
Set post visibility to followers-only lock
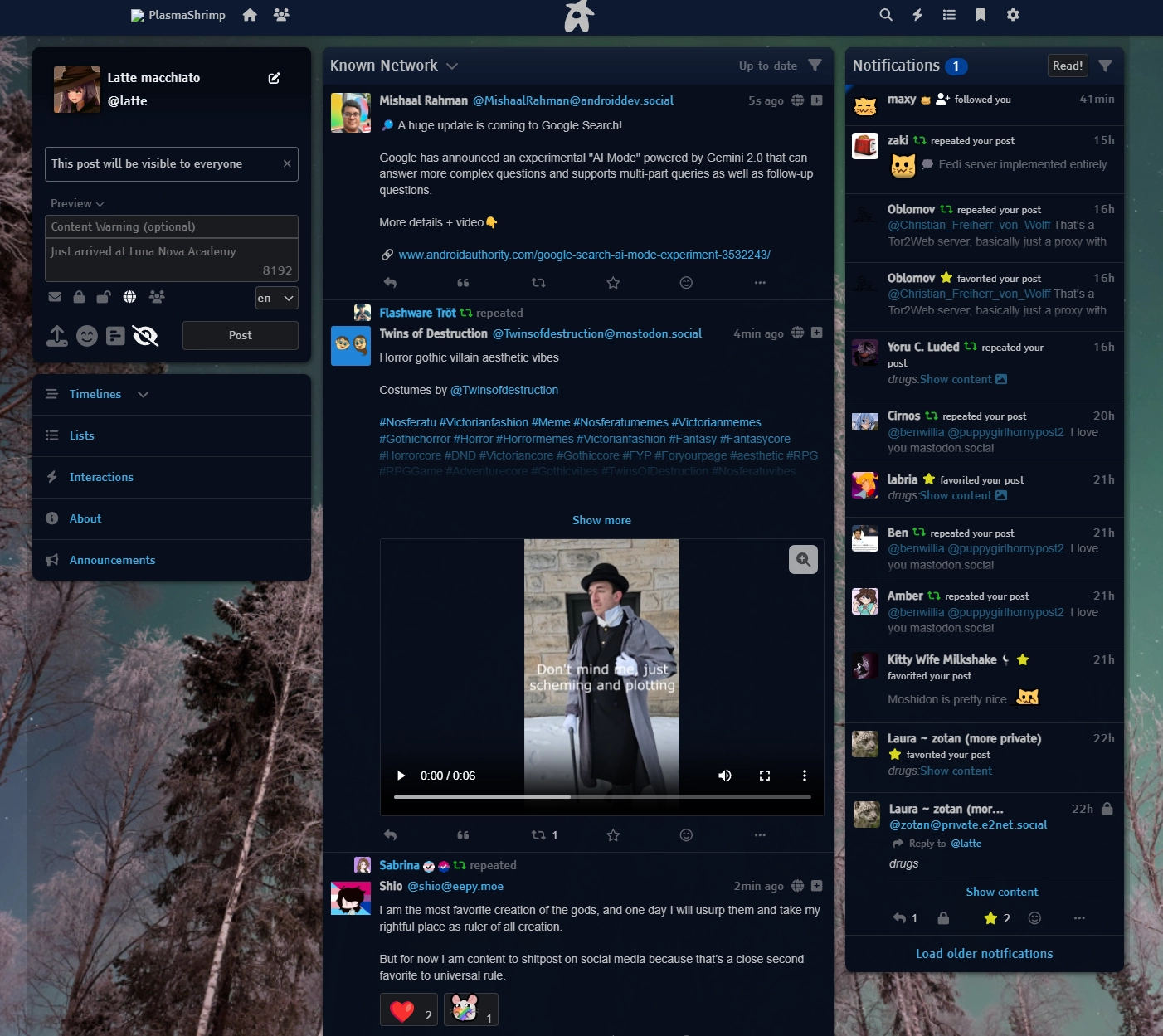coord(79,297)
